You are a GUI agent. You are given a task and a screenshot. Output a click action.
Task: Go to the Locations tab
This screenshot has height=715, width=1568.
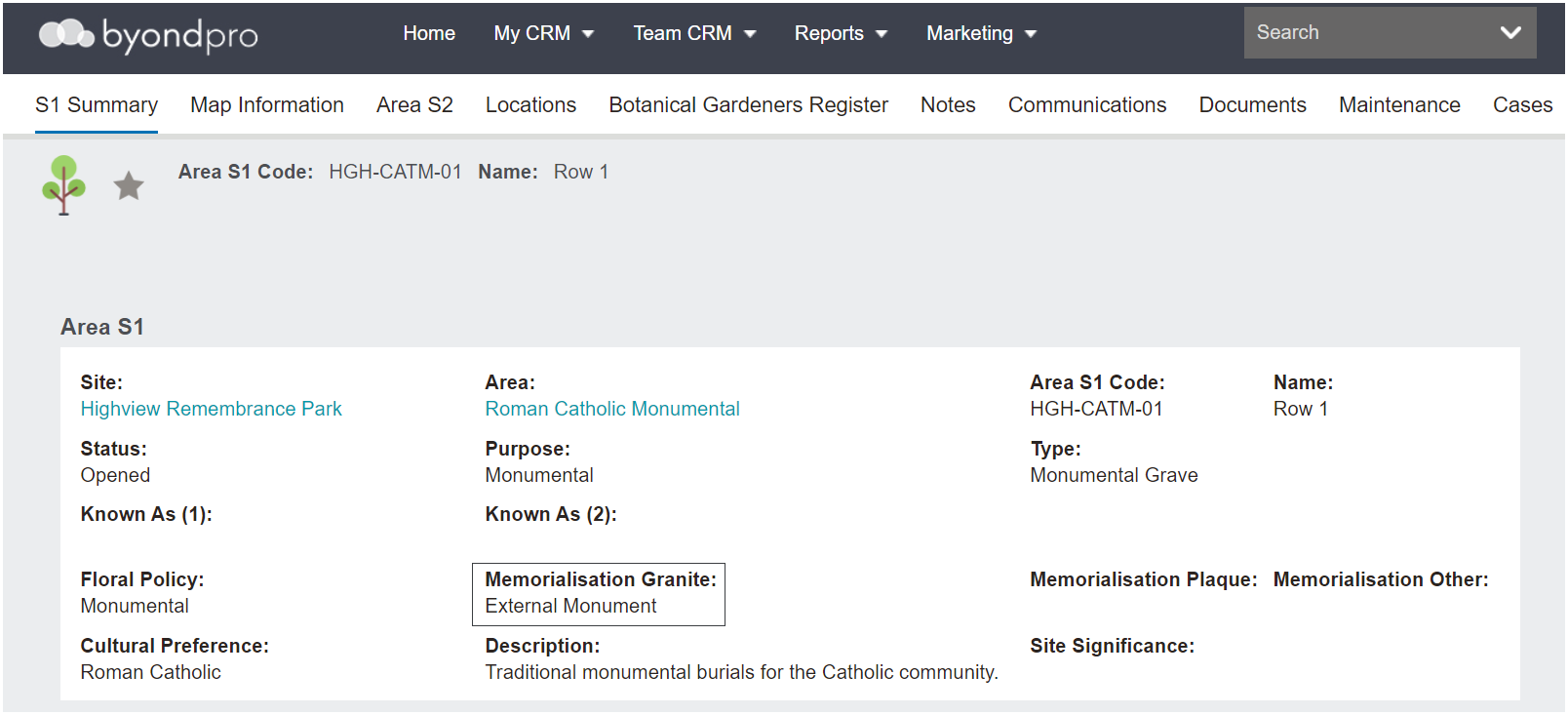(x=530, y=104)
